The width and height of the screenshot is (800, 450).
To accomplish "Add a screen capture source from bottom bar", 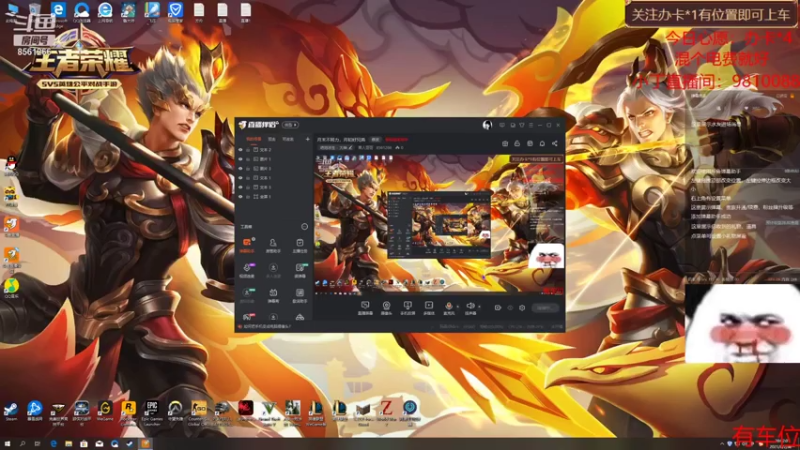I will click(365, 308).
